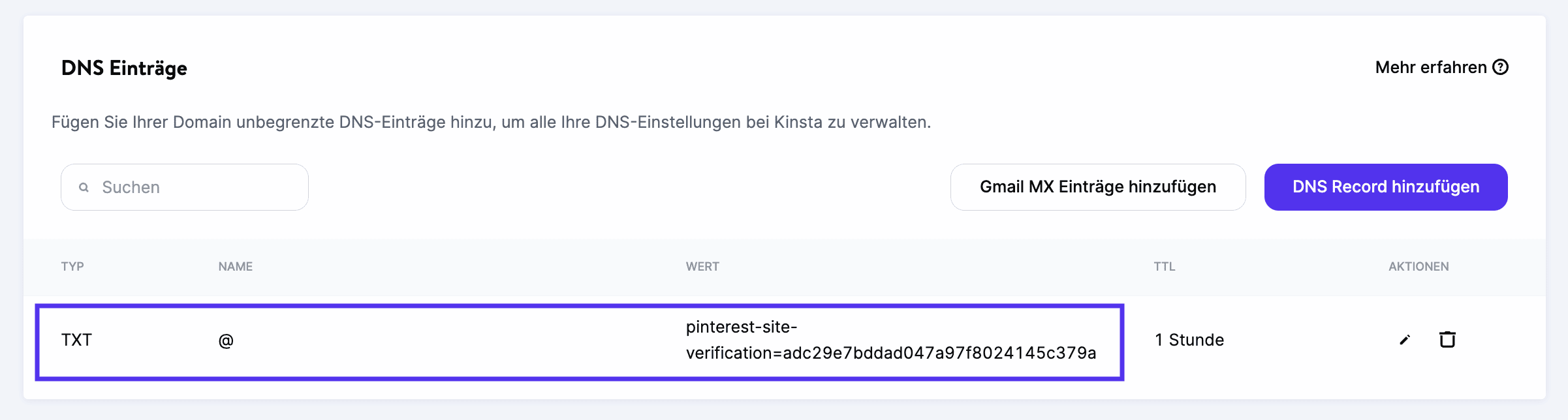Sort records by the NAME column header
The image size is (1568, 420).
pyautogui.click(x=235, y=266)
